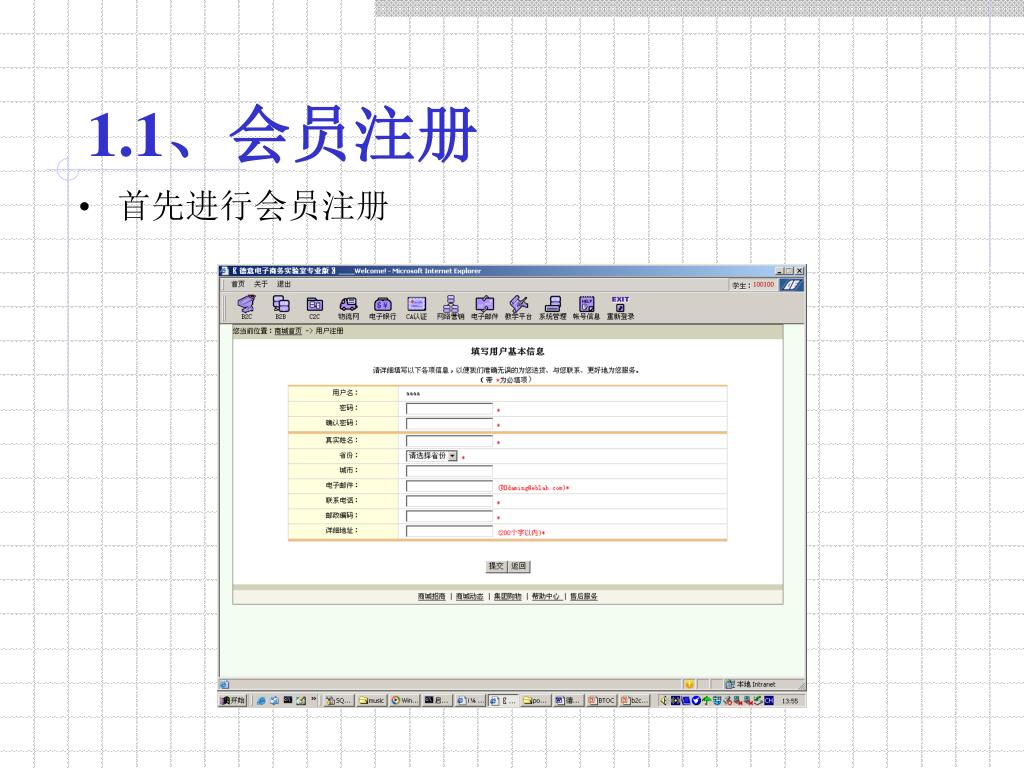Screen dimensions: 1024x768
Task: Click the 重新登录 EXIT icon
Action: click(620, 307)
